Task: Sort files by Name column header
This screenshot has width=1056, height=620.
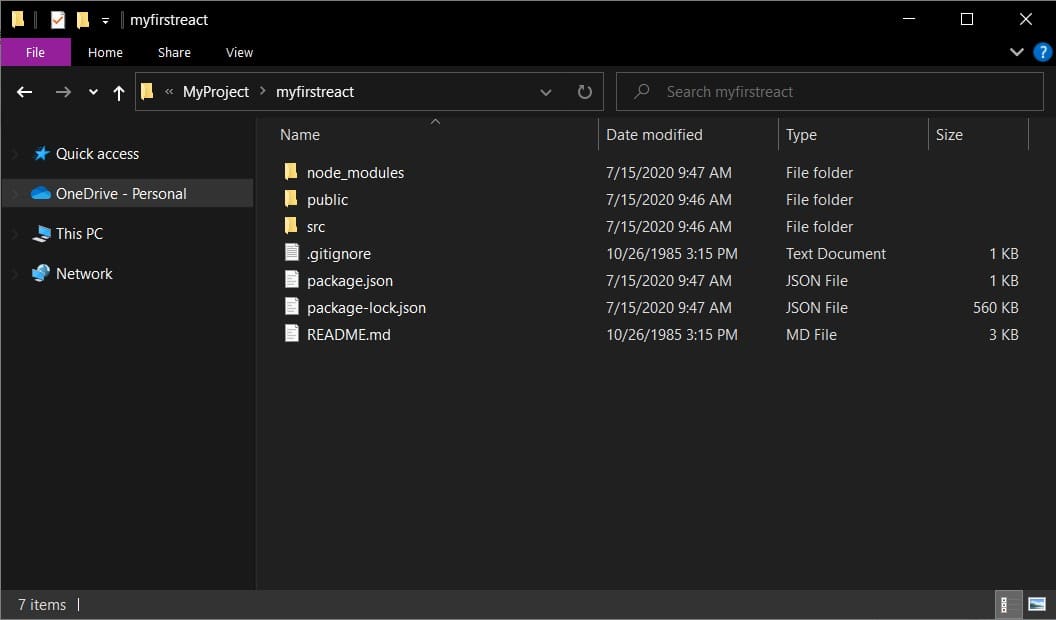Action: (x=300, y=135)
